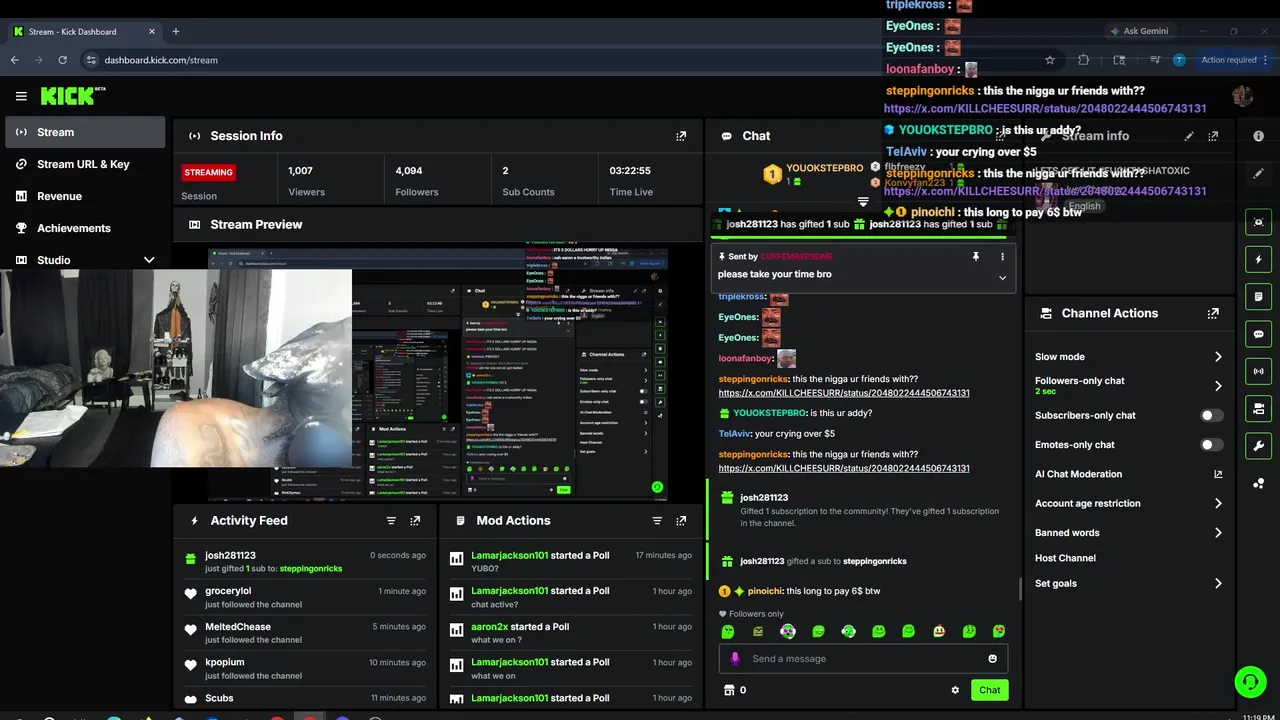This screenshot has width=1280, height=720.
Task: Open the hamburger menu beside the Kick logo
Action: (x=21, y=96)
